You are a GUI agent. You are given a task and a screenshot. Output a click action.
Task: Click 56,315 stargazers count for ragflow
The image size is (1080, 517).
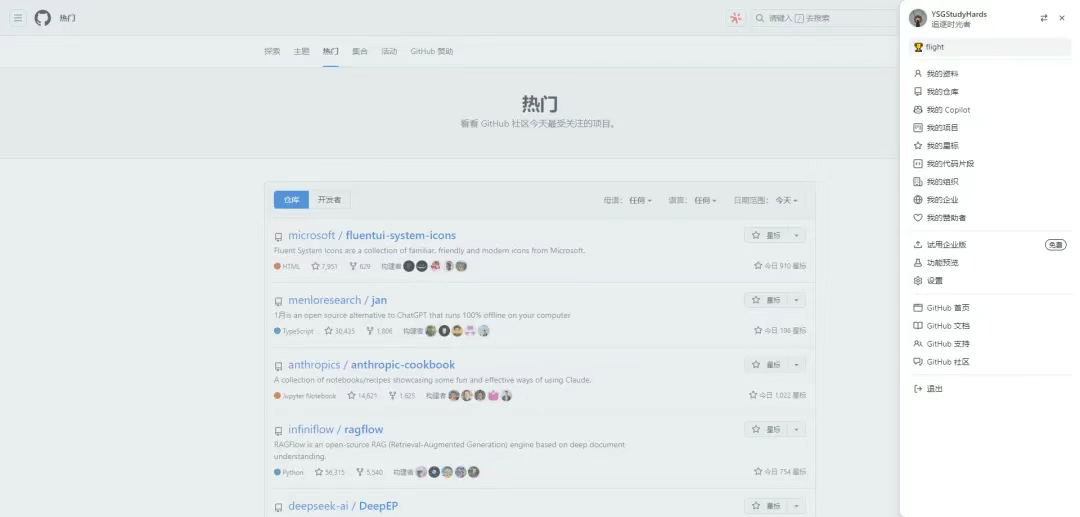(x=330, y=472)
